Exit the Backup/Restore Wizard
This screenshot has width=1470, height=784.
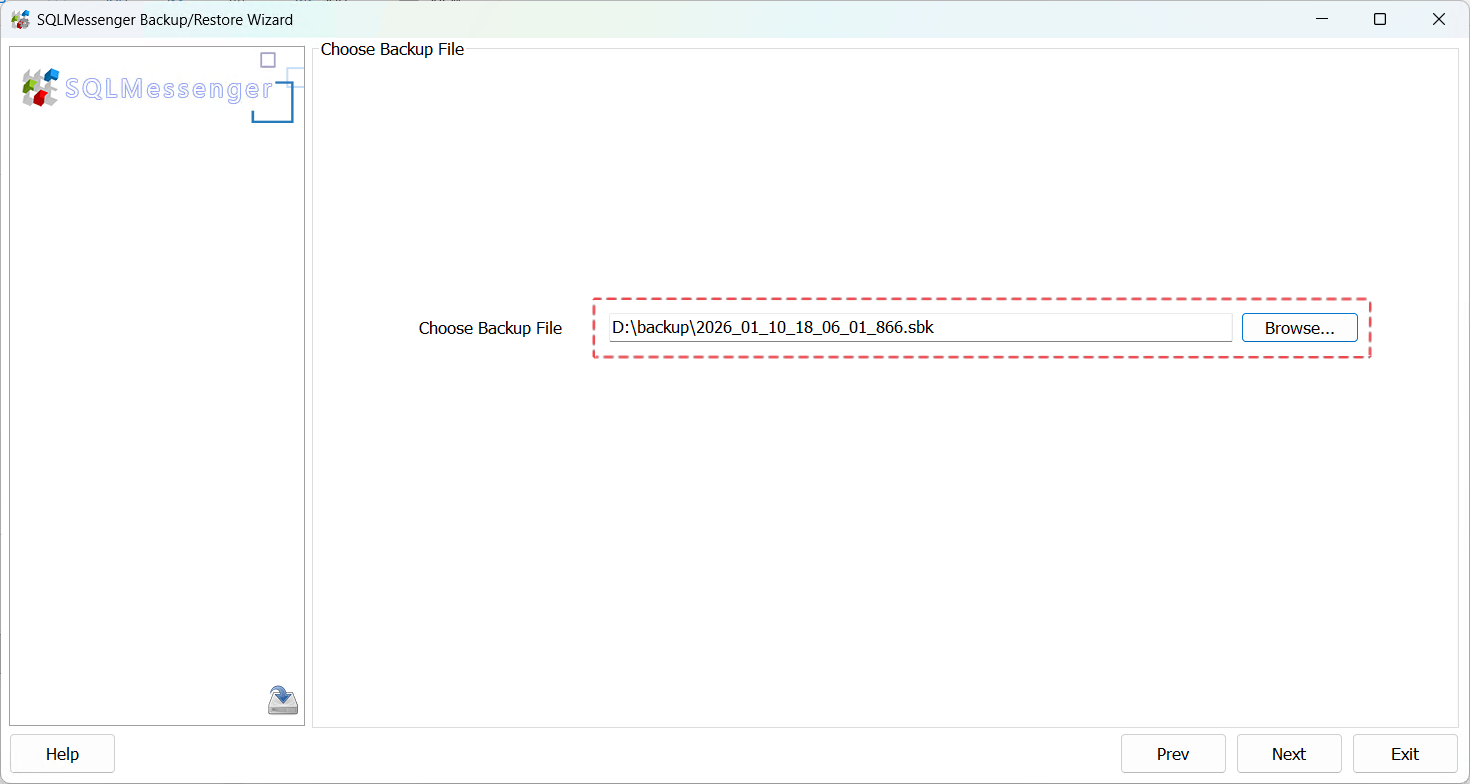1405,753
